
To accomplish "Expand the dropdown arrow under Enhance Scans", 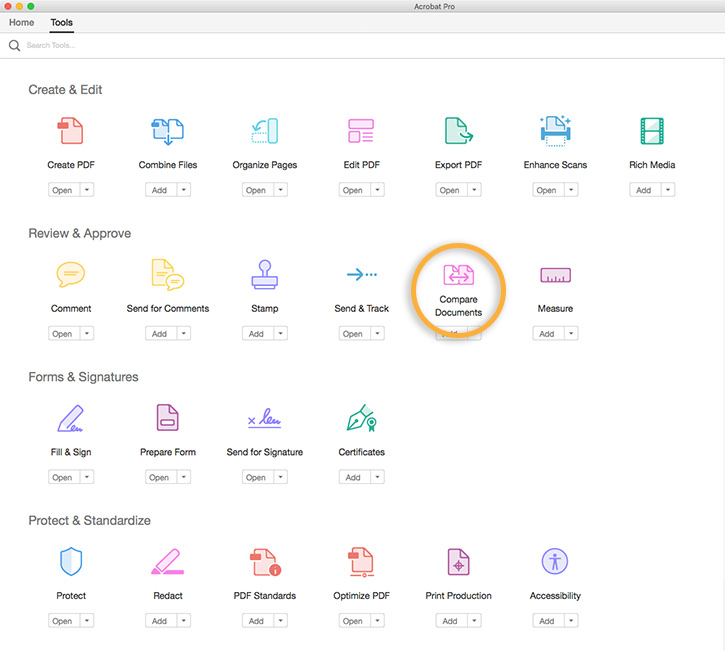I will click(571, 190).
